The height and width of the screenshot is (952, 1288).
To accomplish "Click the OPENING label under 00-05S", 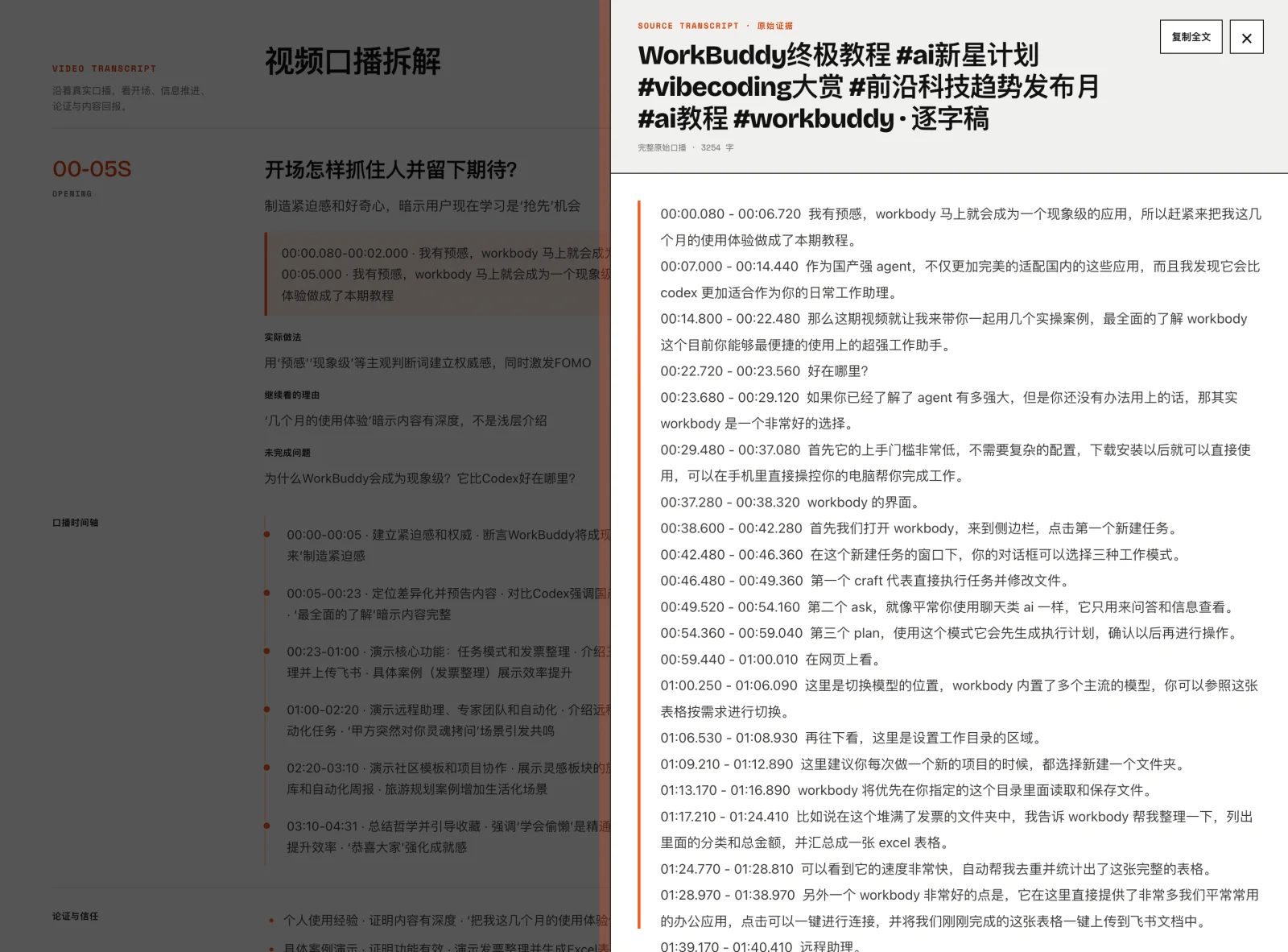I will [x=72, y=194].
